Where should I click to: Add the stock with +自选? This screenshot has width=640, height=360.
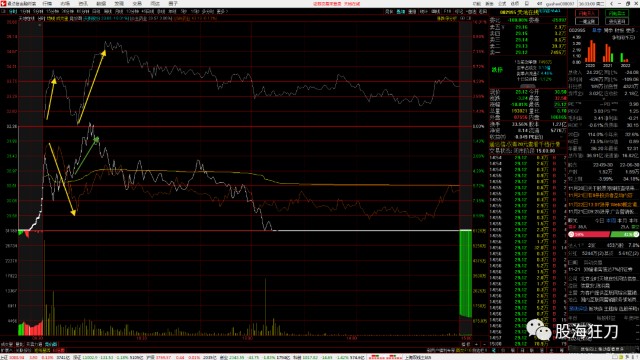(x=471, y=12)
